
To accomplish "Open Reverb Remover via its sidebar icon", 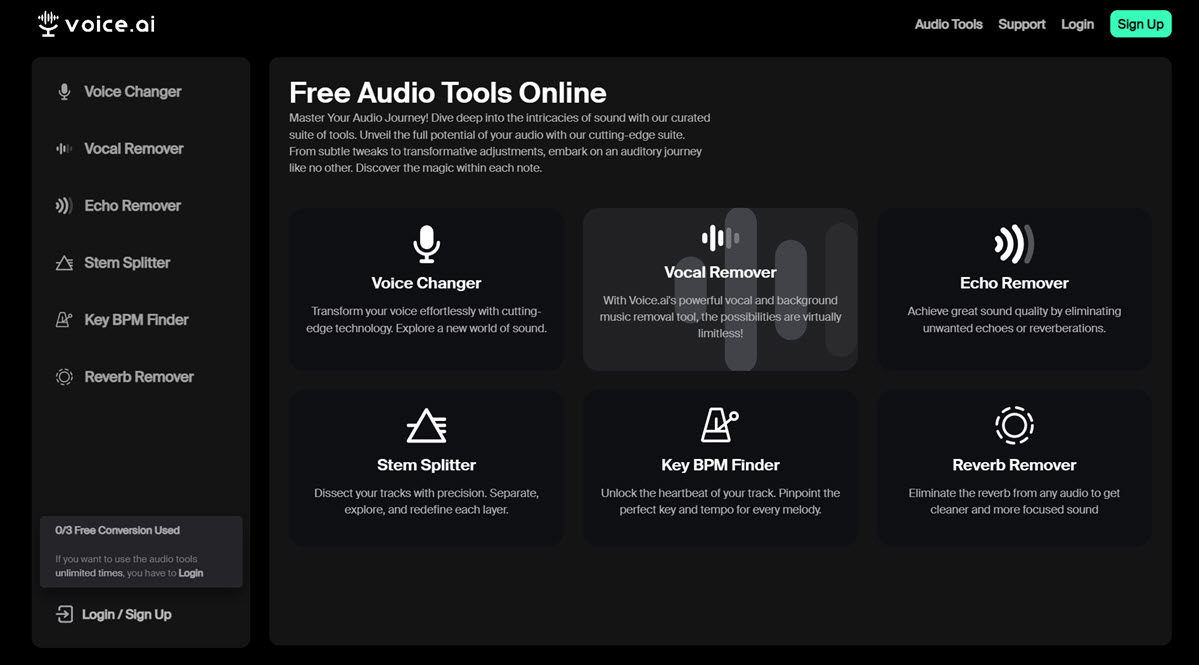I will pos(63,376).
